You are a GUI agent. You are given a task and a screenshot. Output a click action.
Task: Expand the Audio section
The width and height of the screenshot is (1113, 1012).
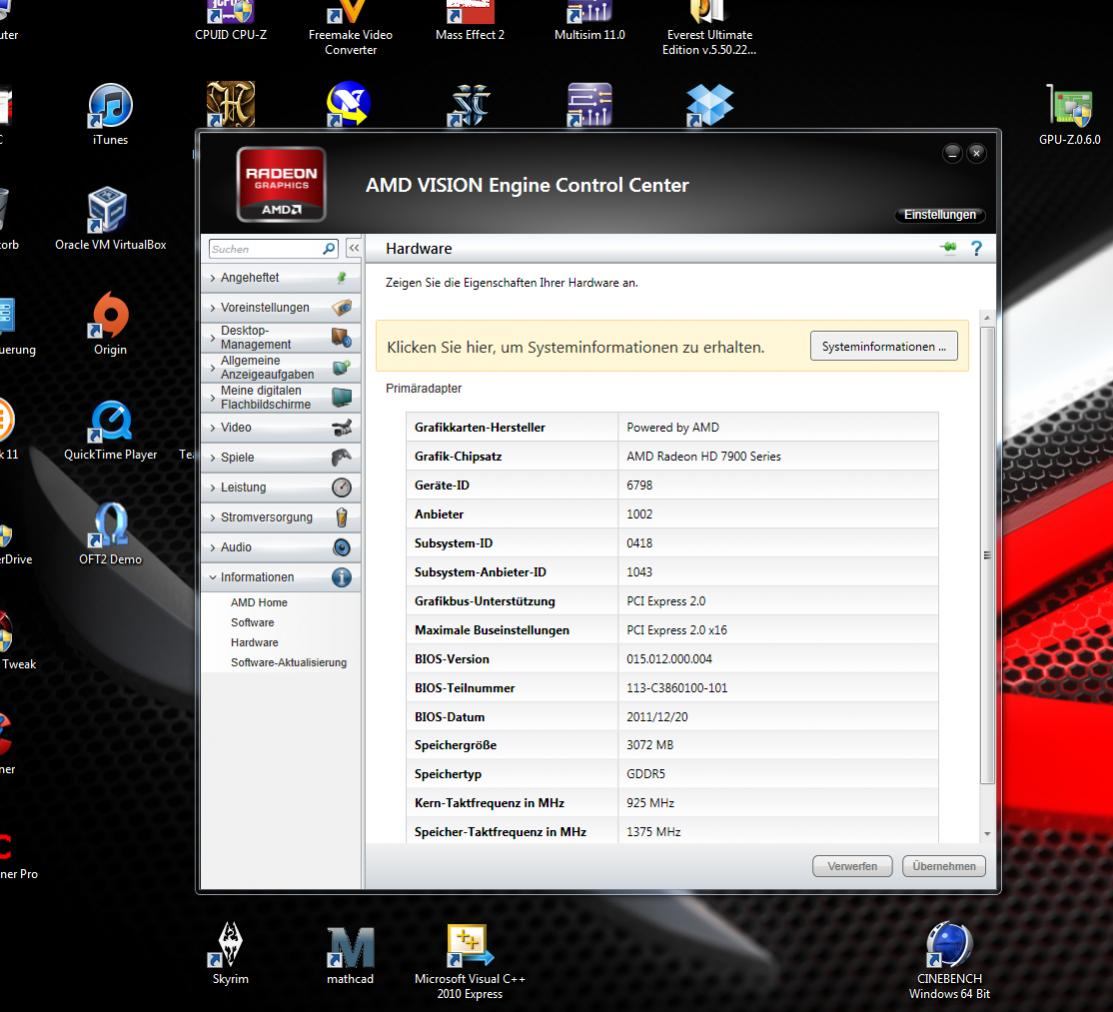[x=281, y=547]
